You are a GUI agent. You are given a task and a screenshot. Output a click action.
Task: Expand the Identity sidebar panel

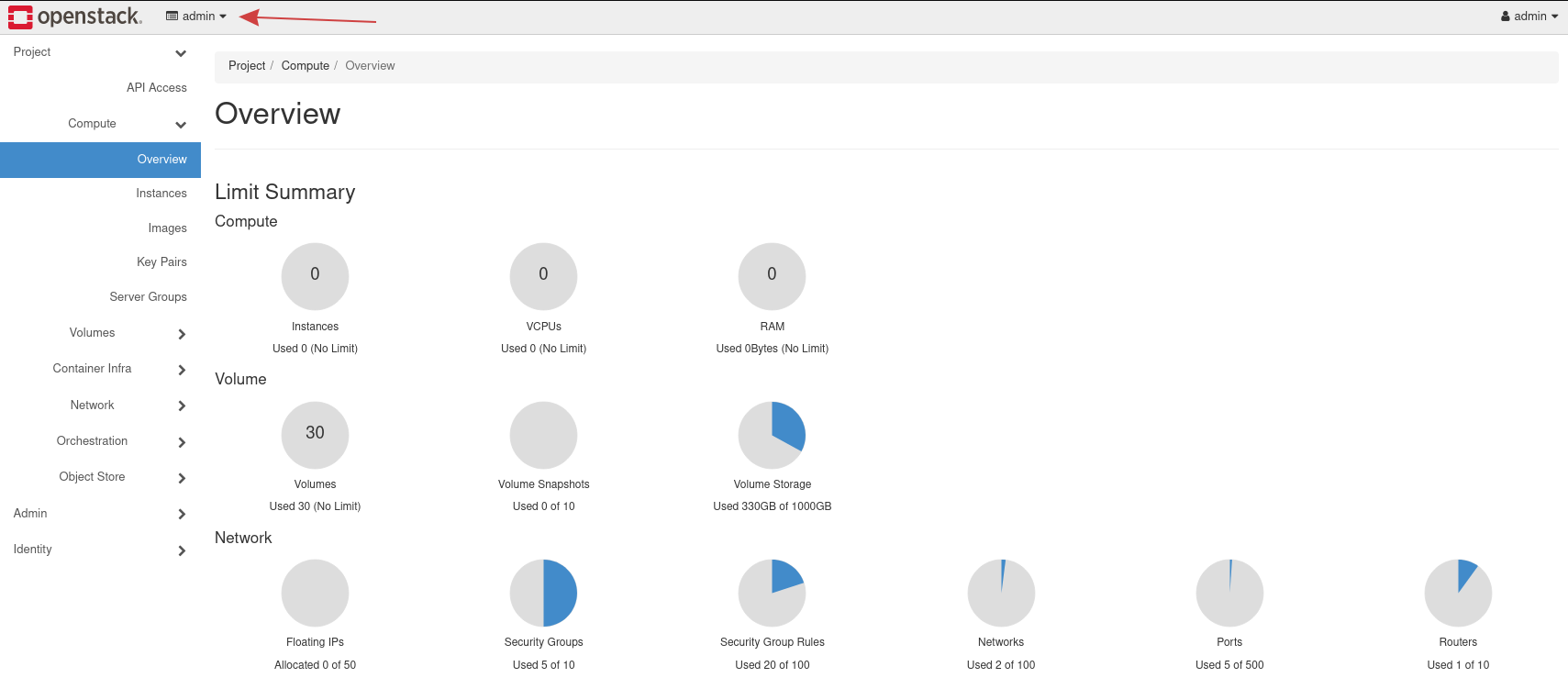coord(181,550)
